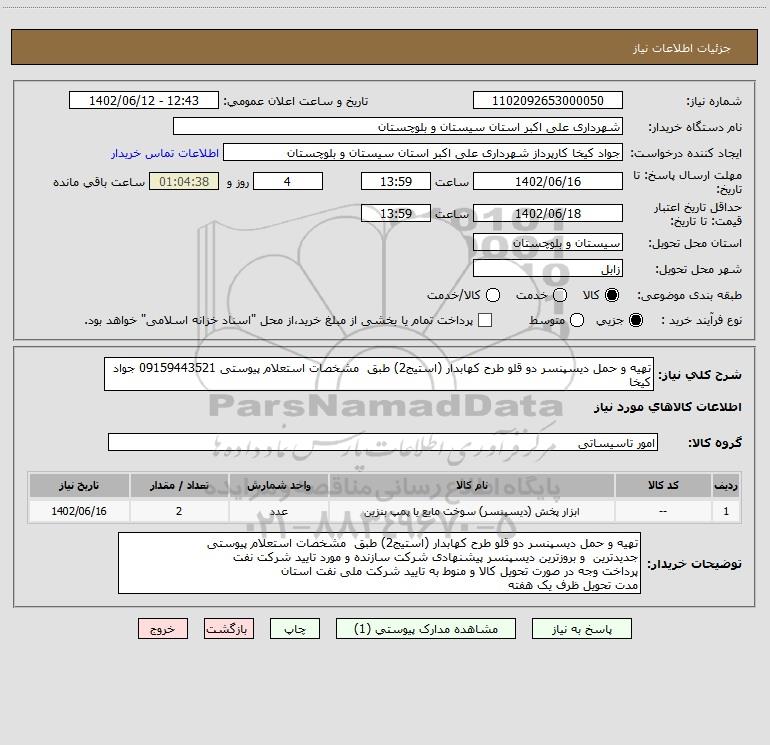The width and height of the screenshot is (770, 745).
Task: Click the unit cell عدد in table
Action: [x=278, y=511]
